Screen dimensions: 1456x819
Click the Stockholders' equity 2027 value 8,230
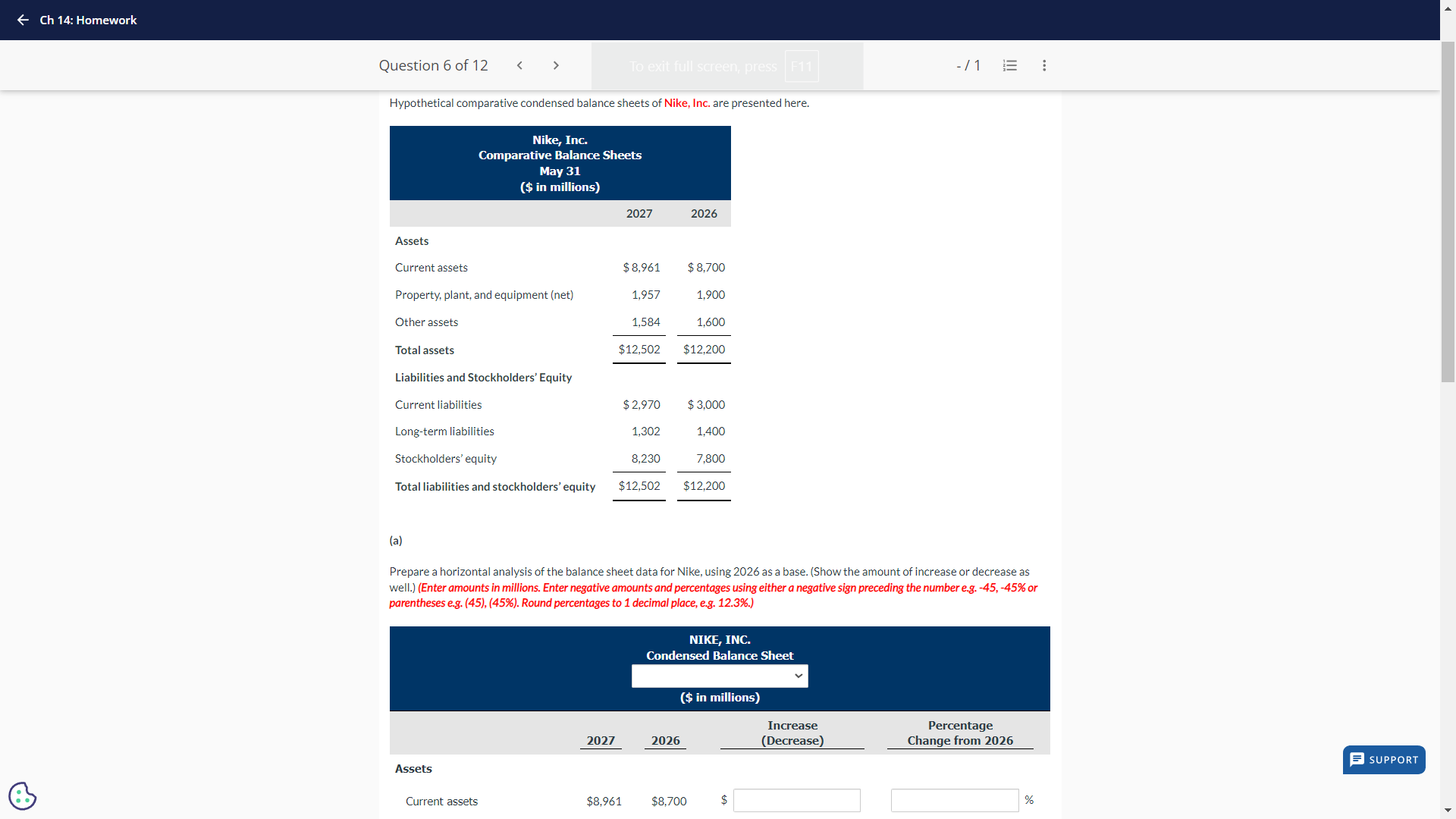point(645,459)
